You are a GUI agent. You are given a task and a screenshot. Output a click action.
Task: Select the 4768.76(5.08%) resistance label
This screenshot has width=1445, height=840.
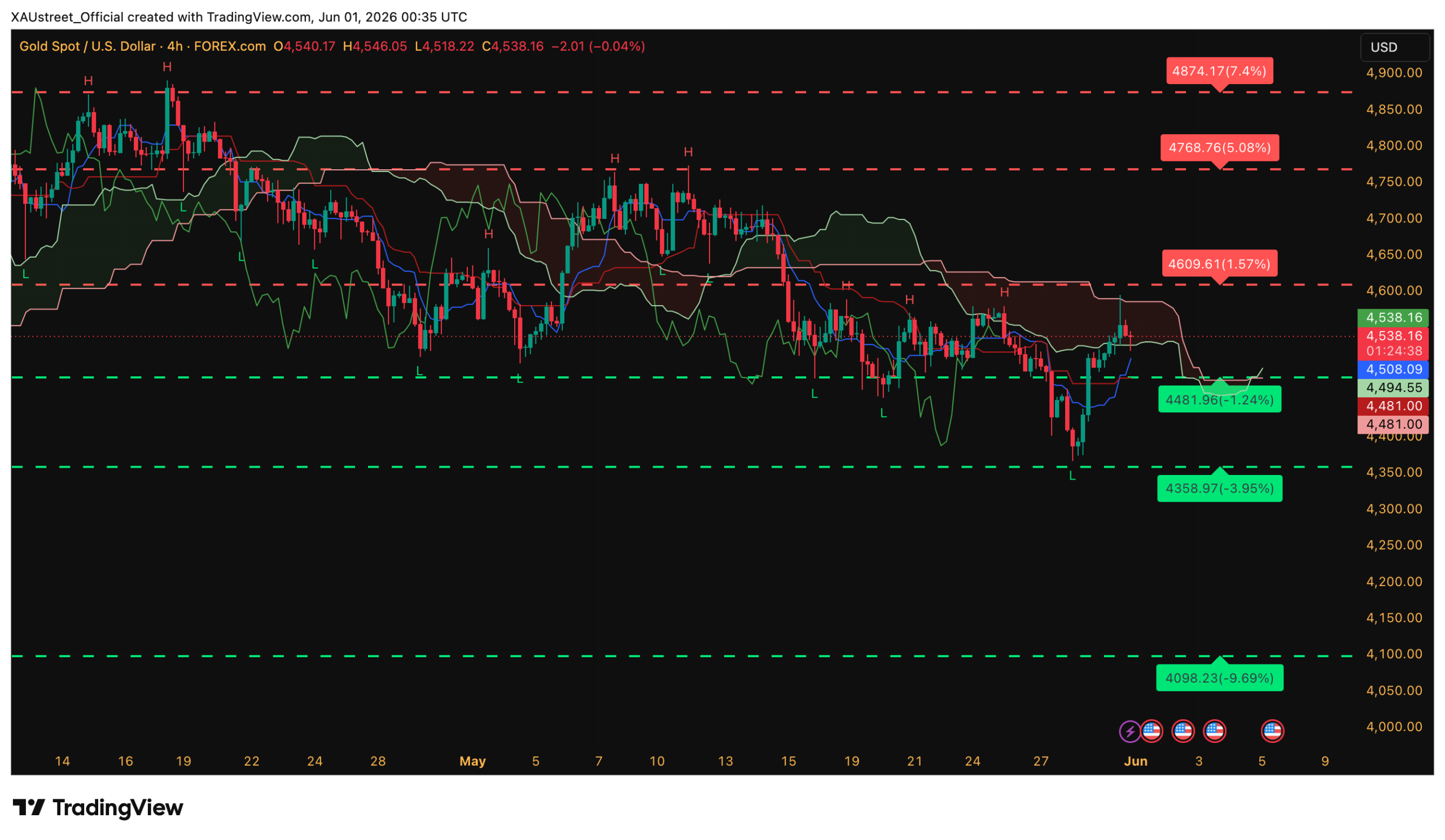click(x=1220, y=148)
